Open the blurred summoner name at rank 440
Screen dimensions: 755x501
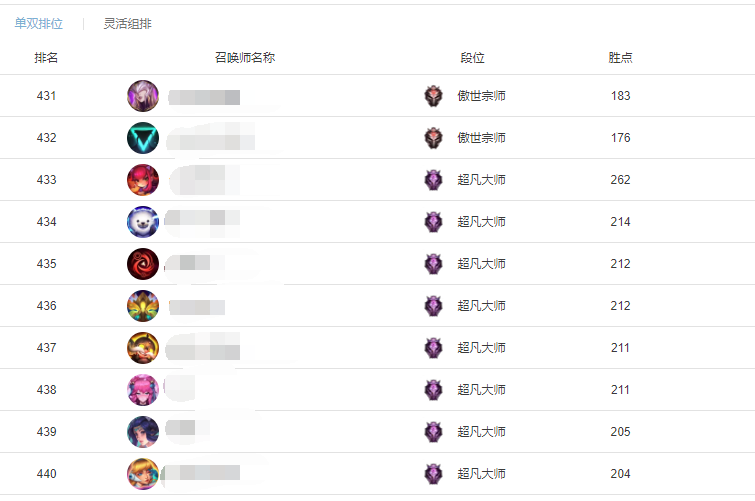[x=200, y=473]
